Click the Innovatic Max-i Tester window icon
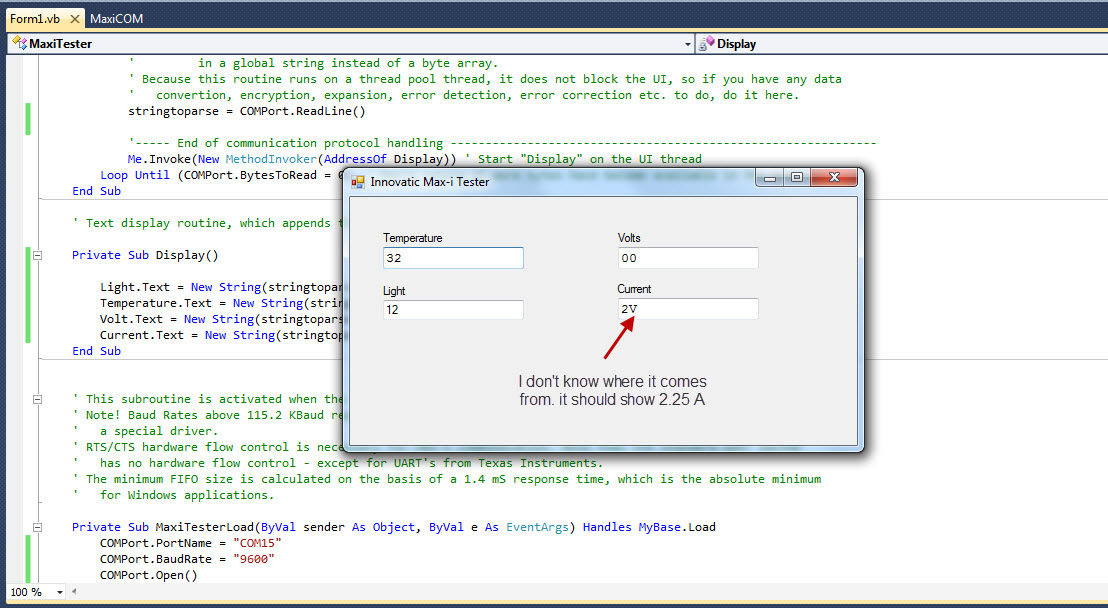The height and width of the screenshot is (608, 1108). pyautogui.click(x=358, y=182)
